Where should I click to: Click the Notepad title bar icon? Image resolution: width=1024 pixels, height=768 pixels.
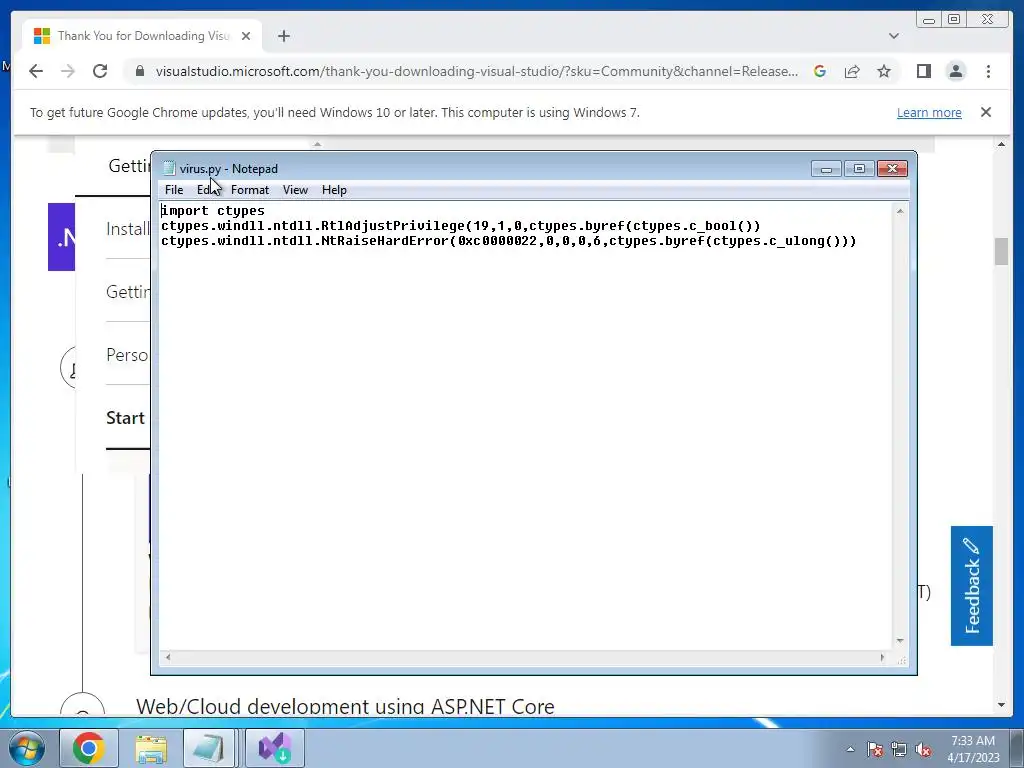click(169, 168)
